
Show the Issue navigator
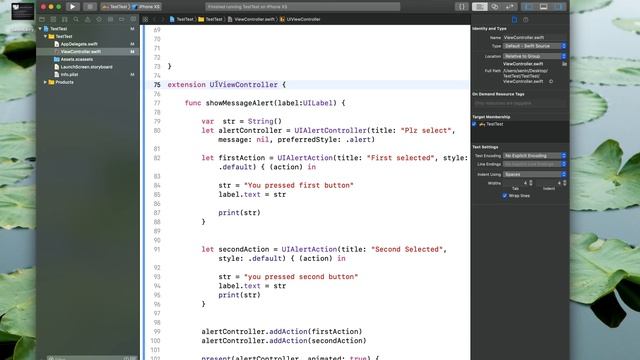(x=87, y=19)
